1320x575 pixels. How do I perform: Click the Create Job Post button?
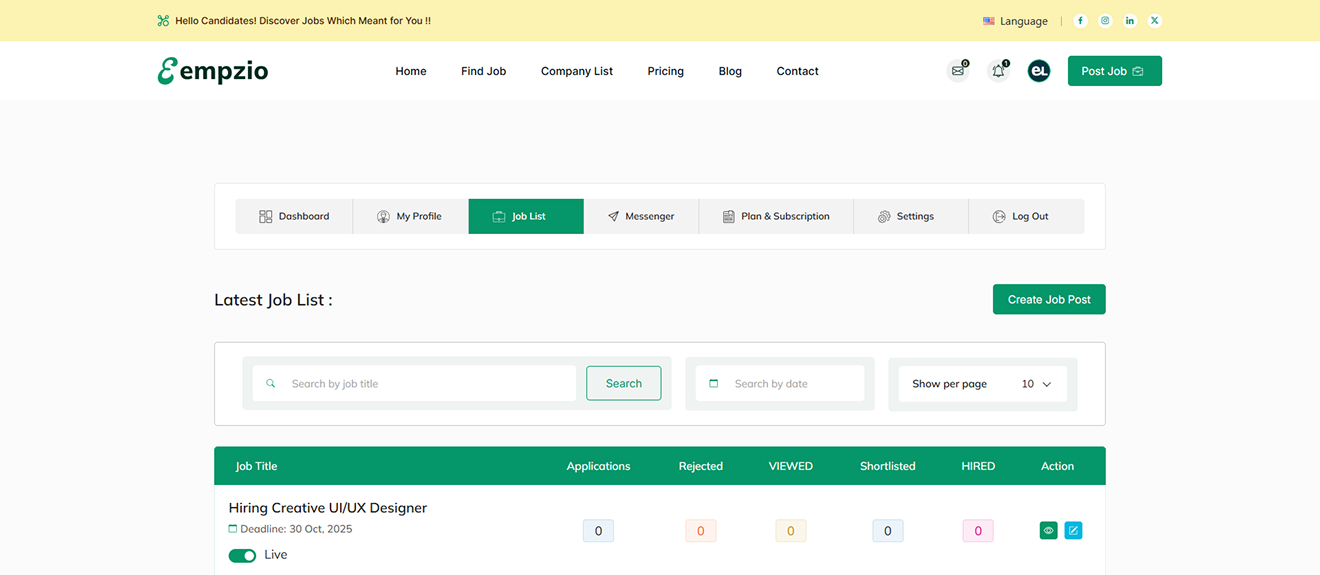click(1049, 299)
